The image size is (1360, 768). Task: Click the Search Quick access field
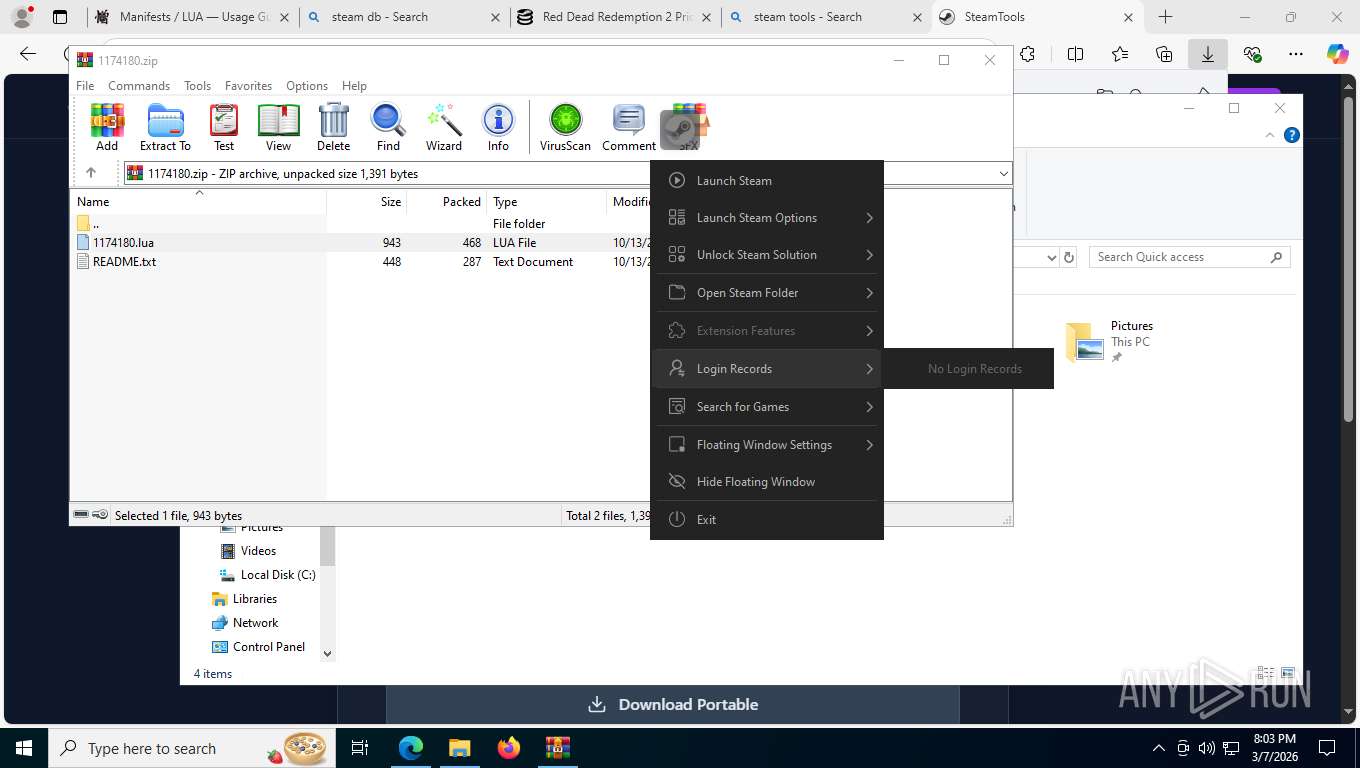1190,257
